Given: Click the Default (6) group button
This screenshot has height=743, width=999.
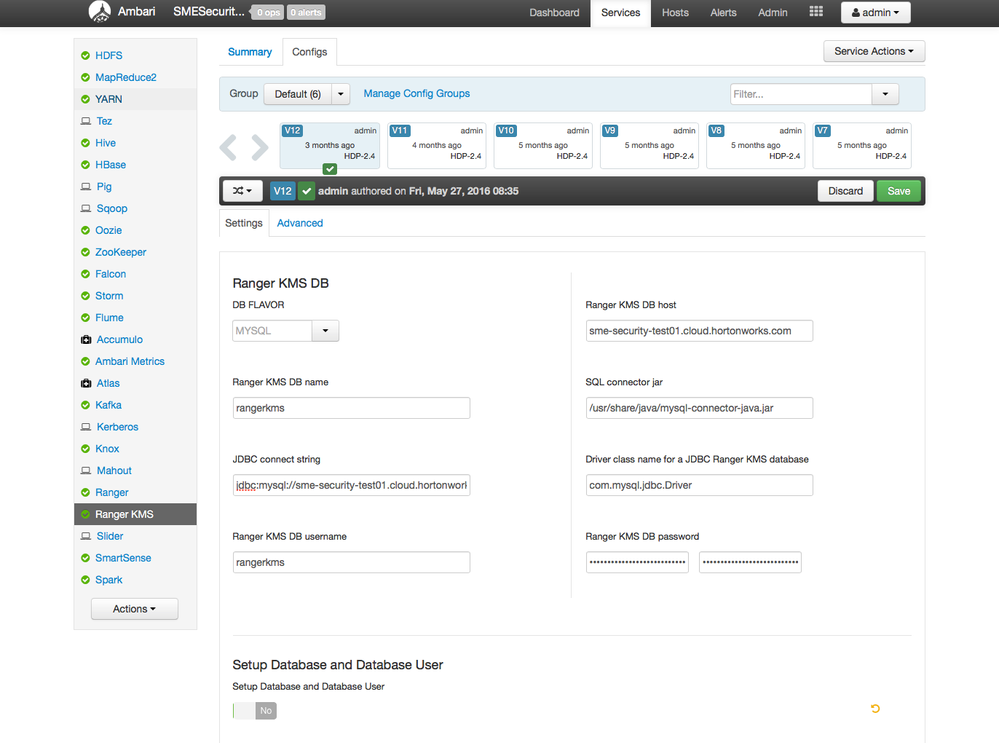Looking at the screenshot, I should (298, 94).
